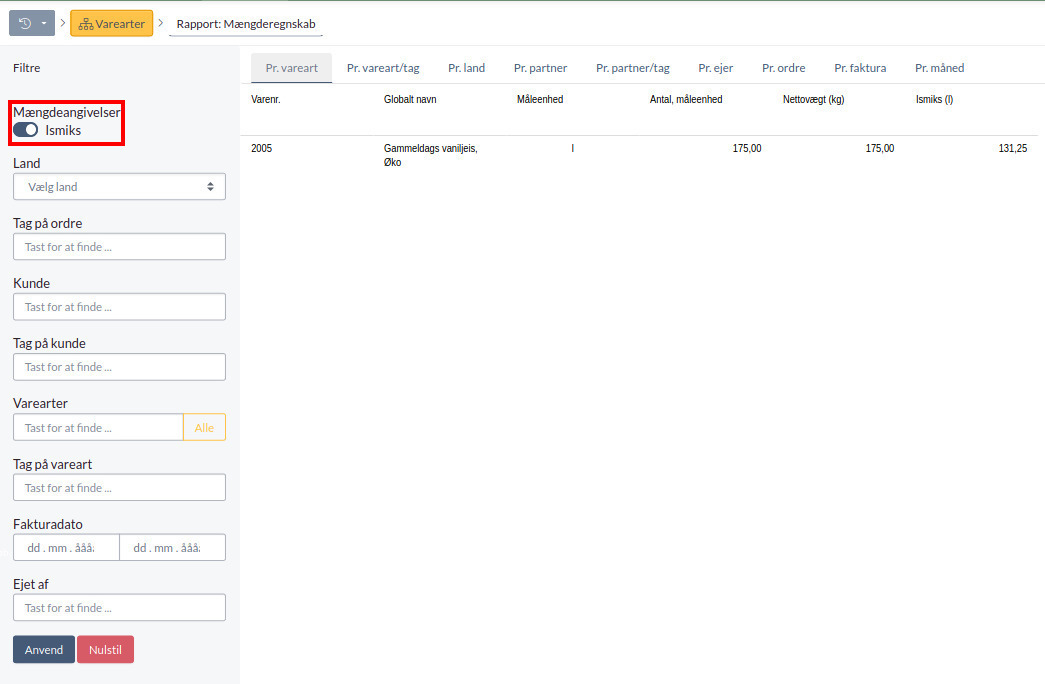1045x684 pixels.
Task: Click the Tag på vareart input field
Action: (119, 488)
